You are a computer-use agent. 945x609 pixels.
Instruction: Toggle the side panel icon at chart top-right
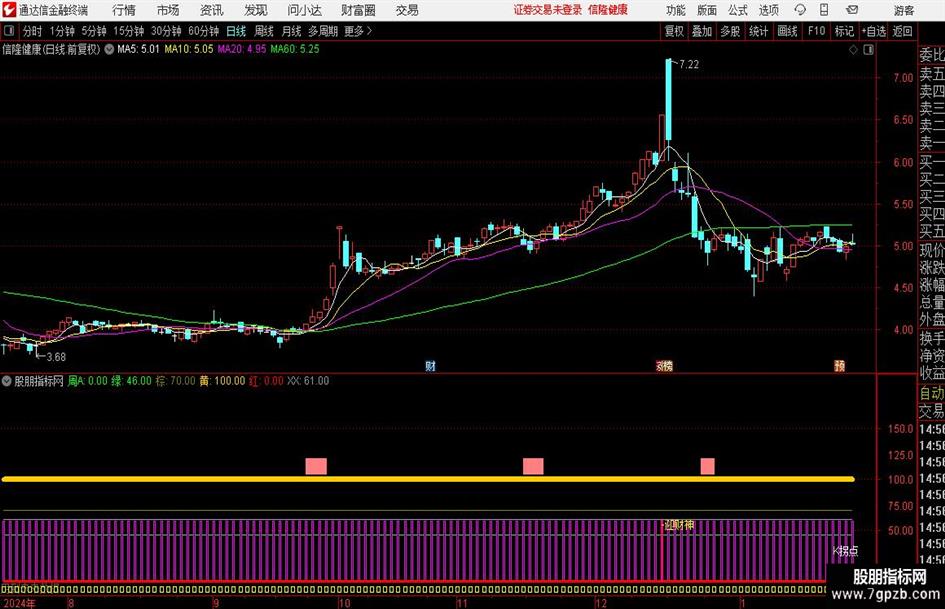tap(868, 50)
